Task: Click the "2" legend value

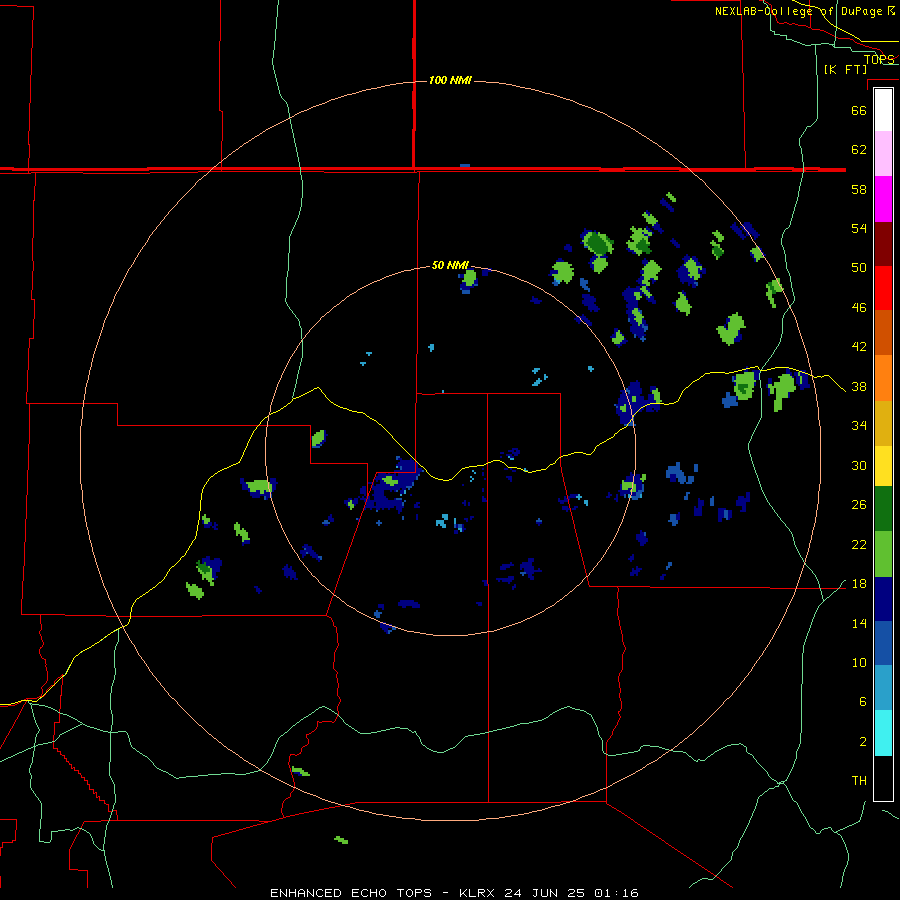Action: click(863, 741)
